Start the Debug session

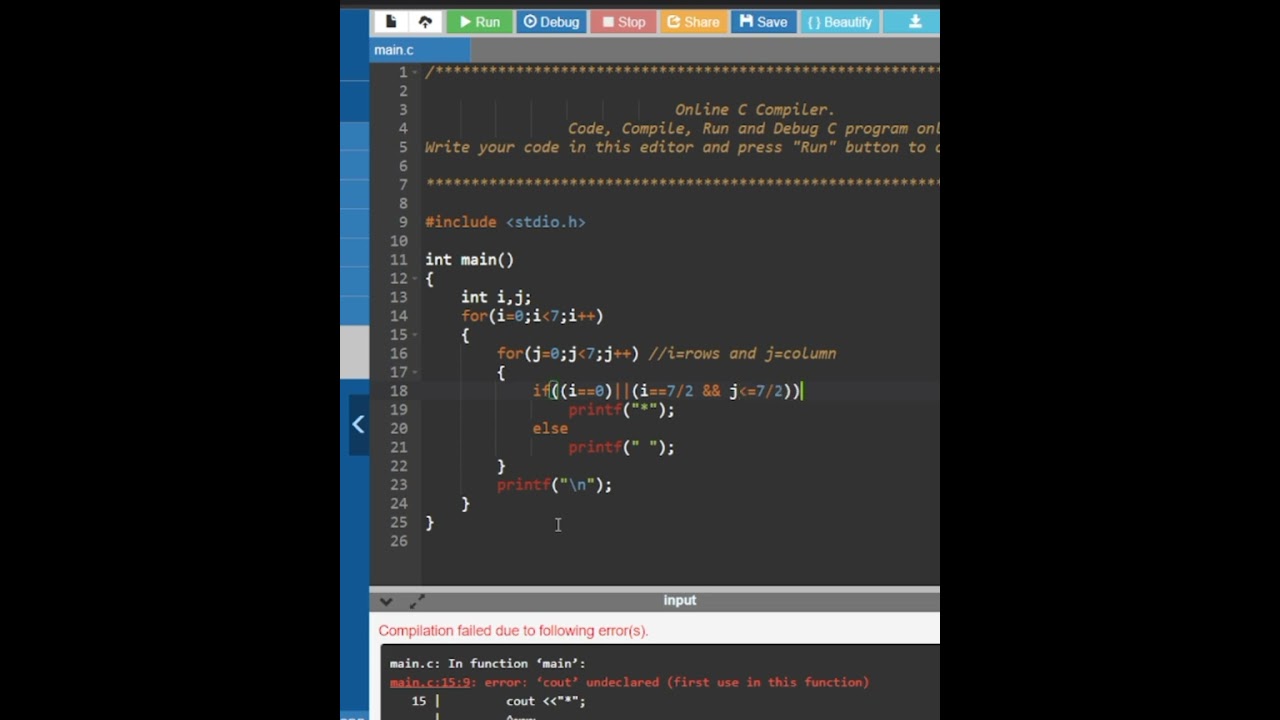(x=551, y=22)
